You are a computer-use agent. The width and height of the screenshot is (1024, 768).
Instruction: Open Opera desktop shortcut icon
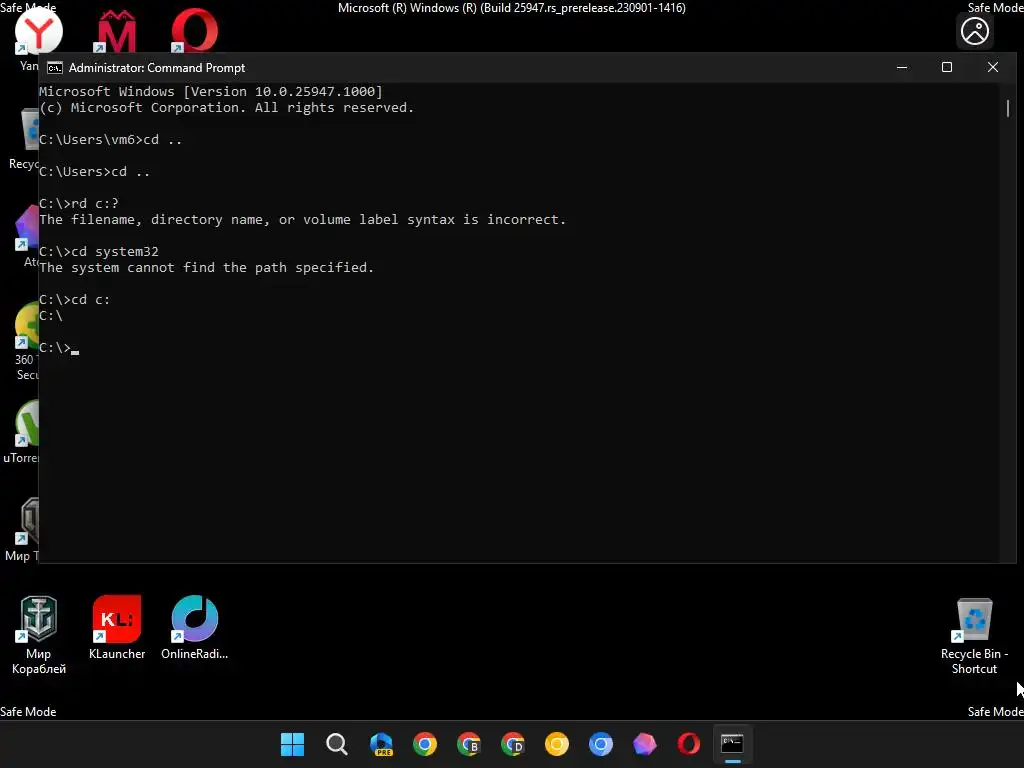click(x=194, y=31)
